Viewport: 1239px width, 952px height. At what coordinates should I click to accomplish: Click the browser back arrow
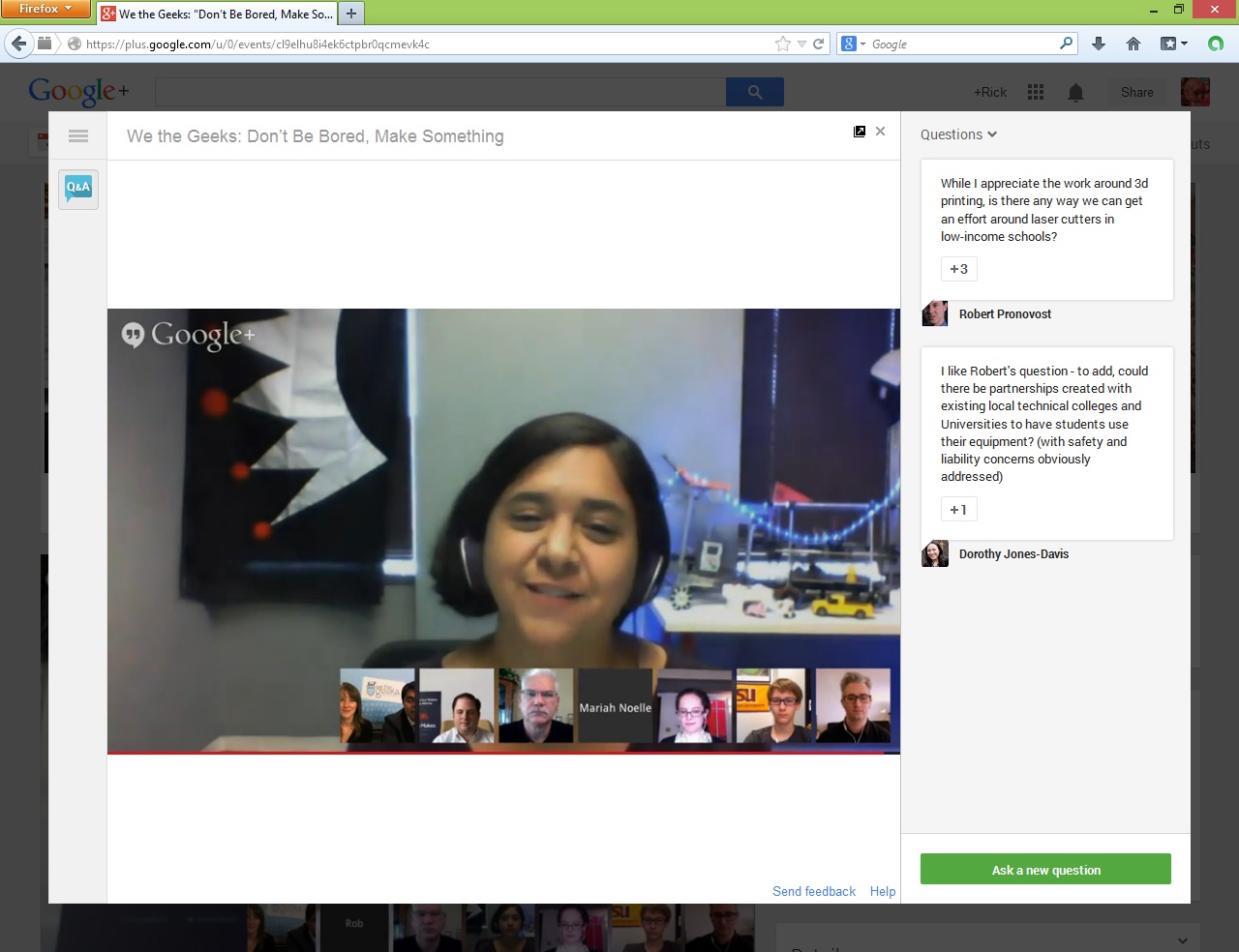pyautogui.click(x=18, y=44)
